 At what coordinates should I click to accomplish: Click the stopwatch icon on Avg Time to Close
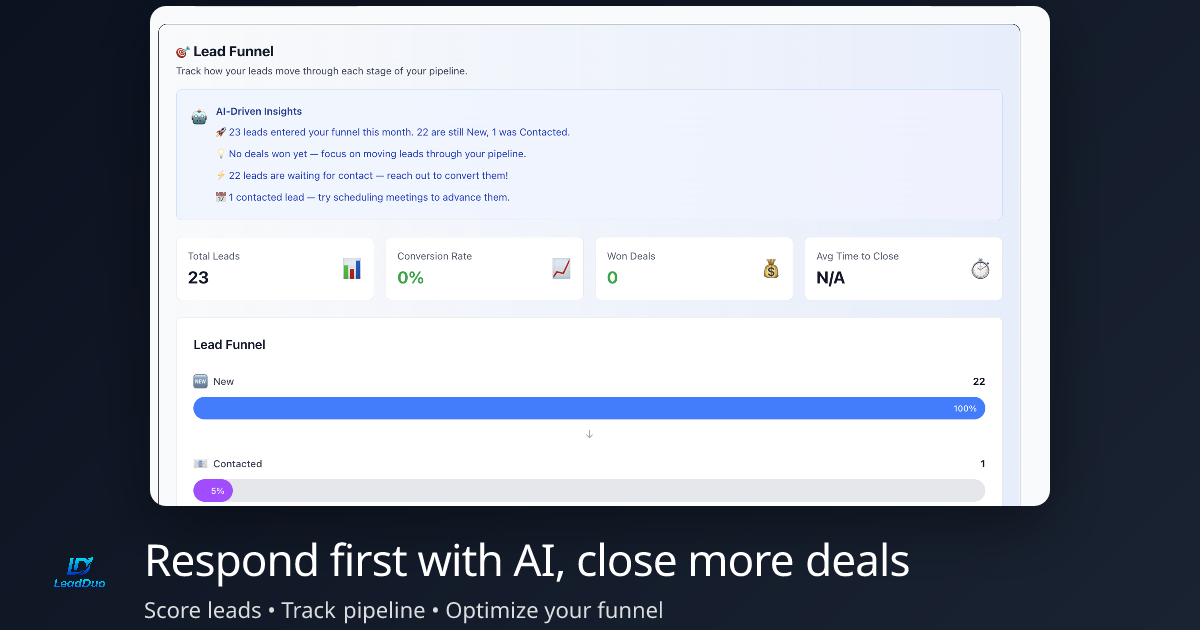979,268
